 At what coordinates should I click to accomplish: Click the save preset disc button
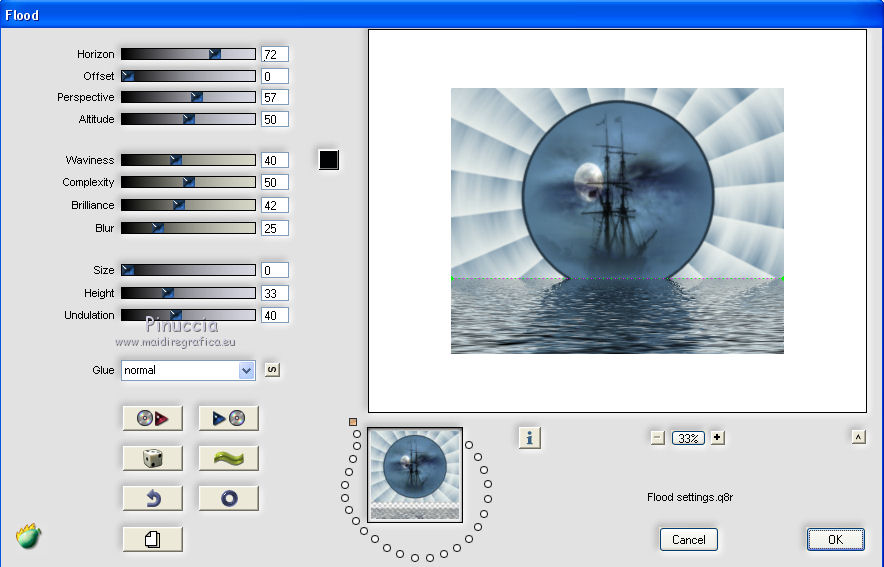pyautogui.click(x=228, y=418)
